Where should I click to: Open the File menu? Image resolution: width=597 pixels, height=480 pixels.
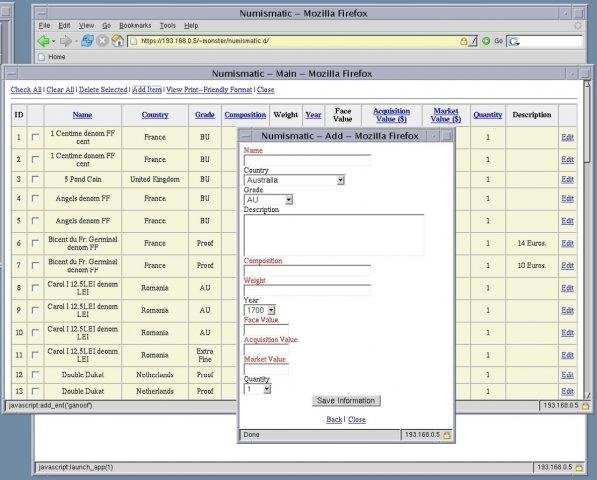click(x=44, y=26)
